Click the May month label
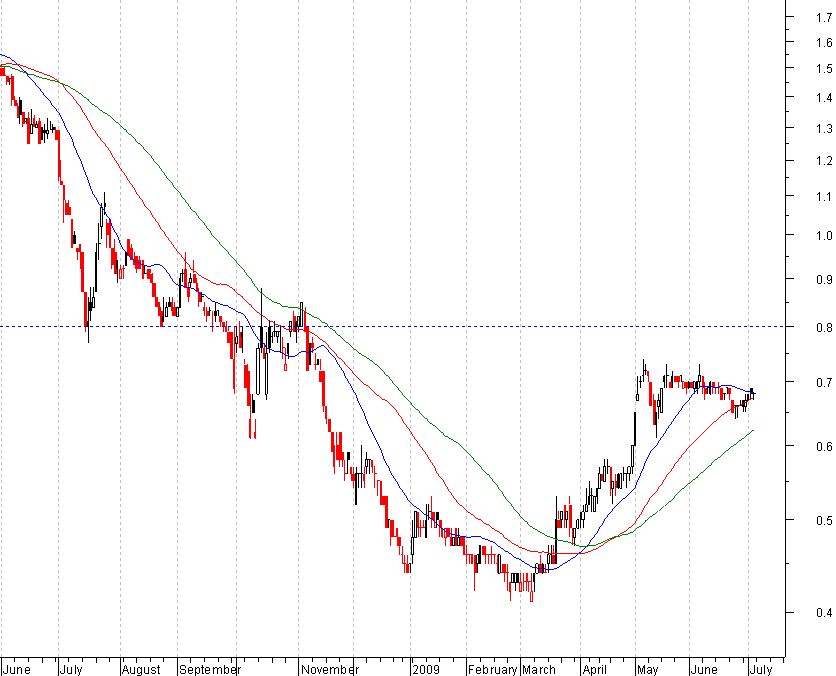836x676 pixels. (648, 669)
